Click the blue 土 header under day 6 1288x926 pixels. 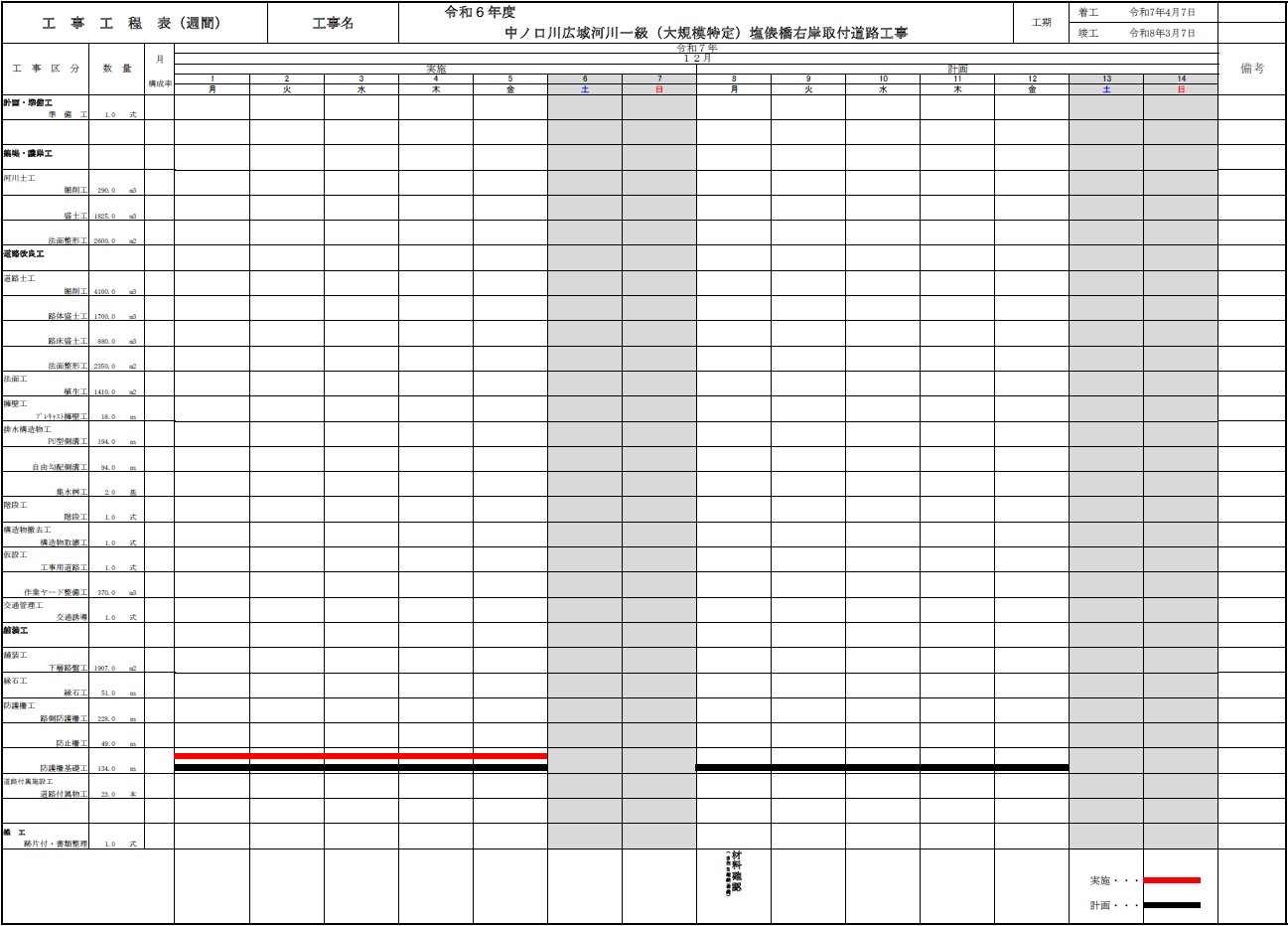[x=585, y=89]
